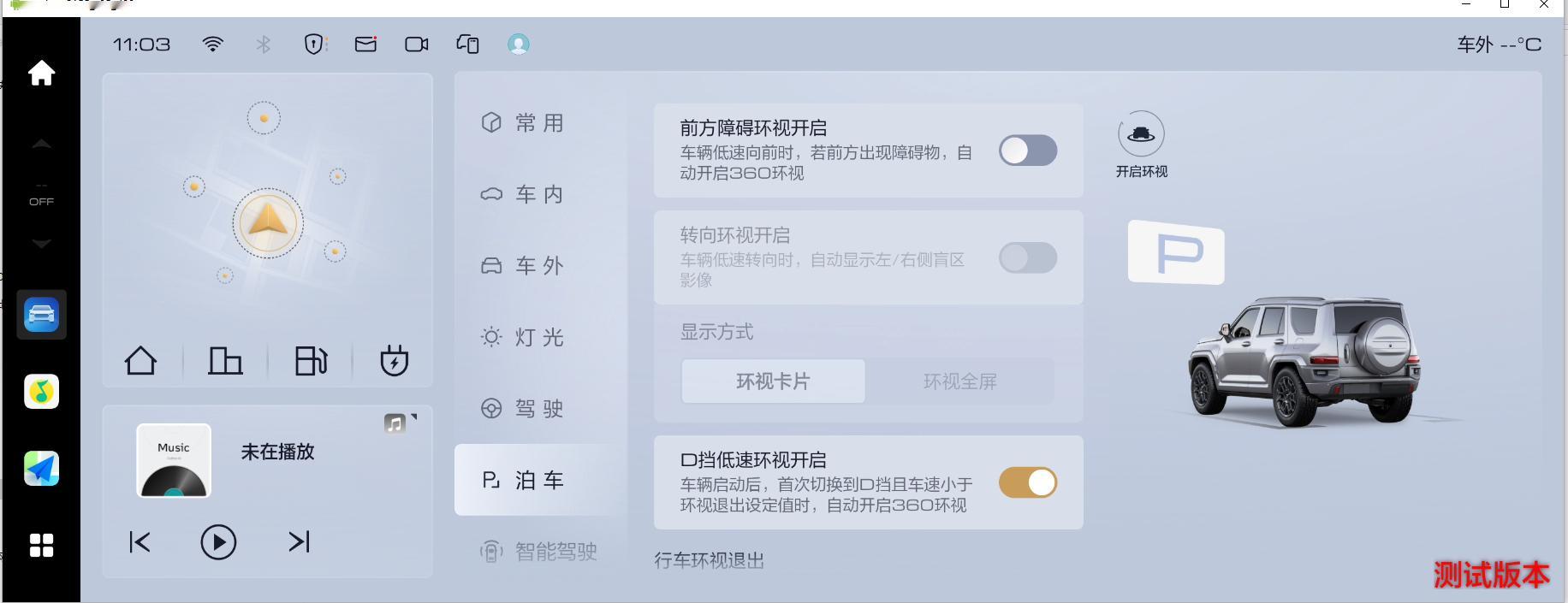
Task: Decrease temperature with down arrow
Action: point(41,244)
